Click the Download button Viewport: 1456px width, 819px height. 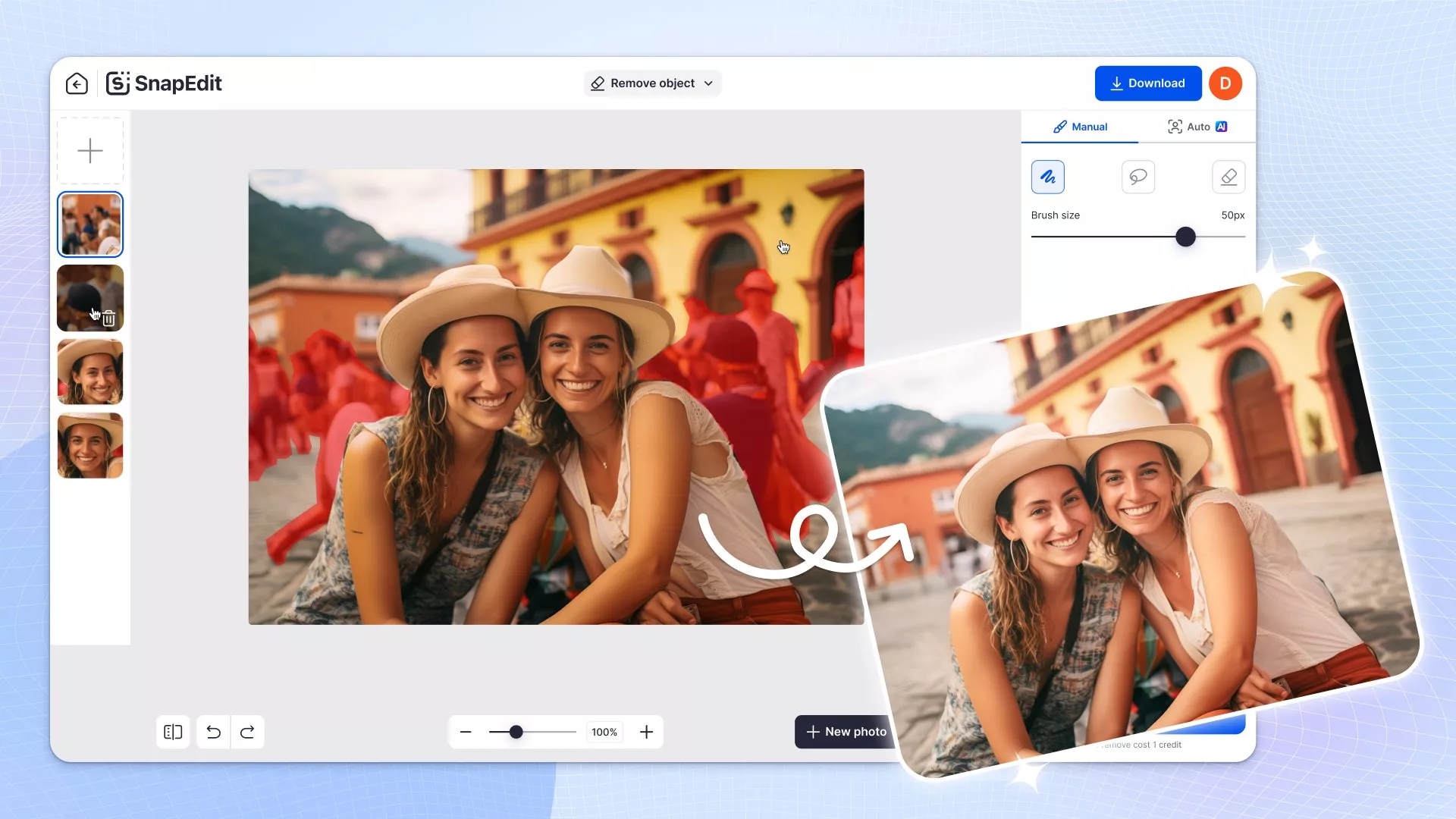click(x=1147, y=83)
